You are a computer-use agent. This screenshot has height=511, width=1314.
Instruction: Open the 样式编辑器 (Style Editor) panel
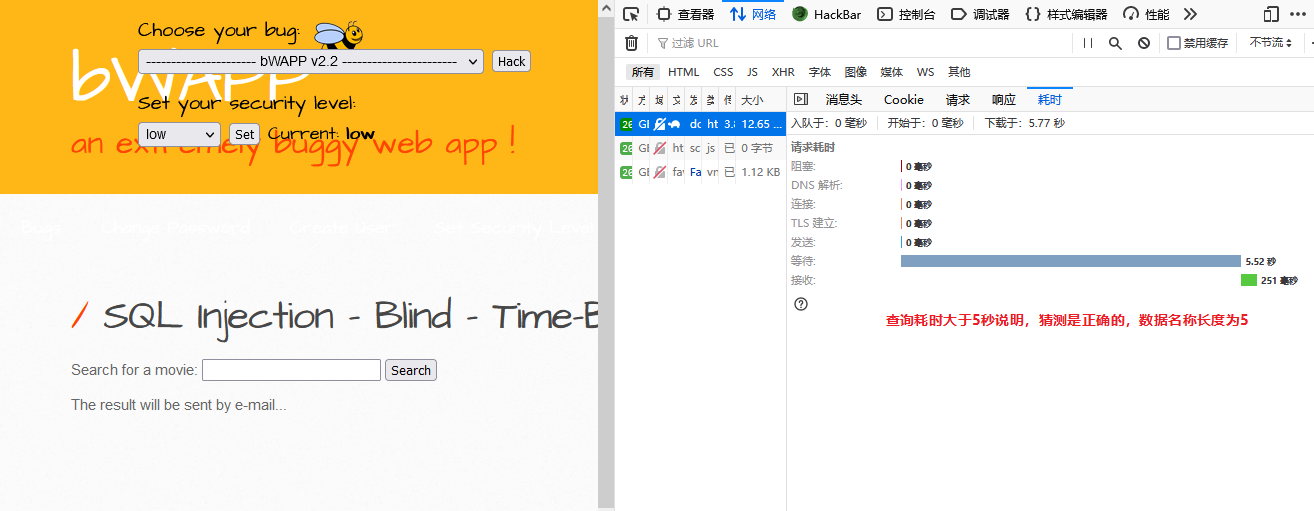pyautogui.click(x=1066, y=14)
